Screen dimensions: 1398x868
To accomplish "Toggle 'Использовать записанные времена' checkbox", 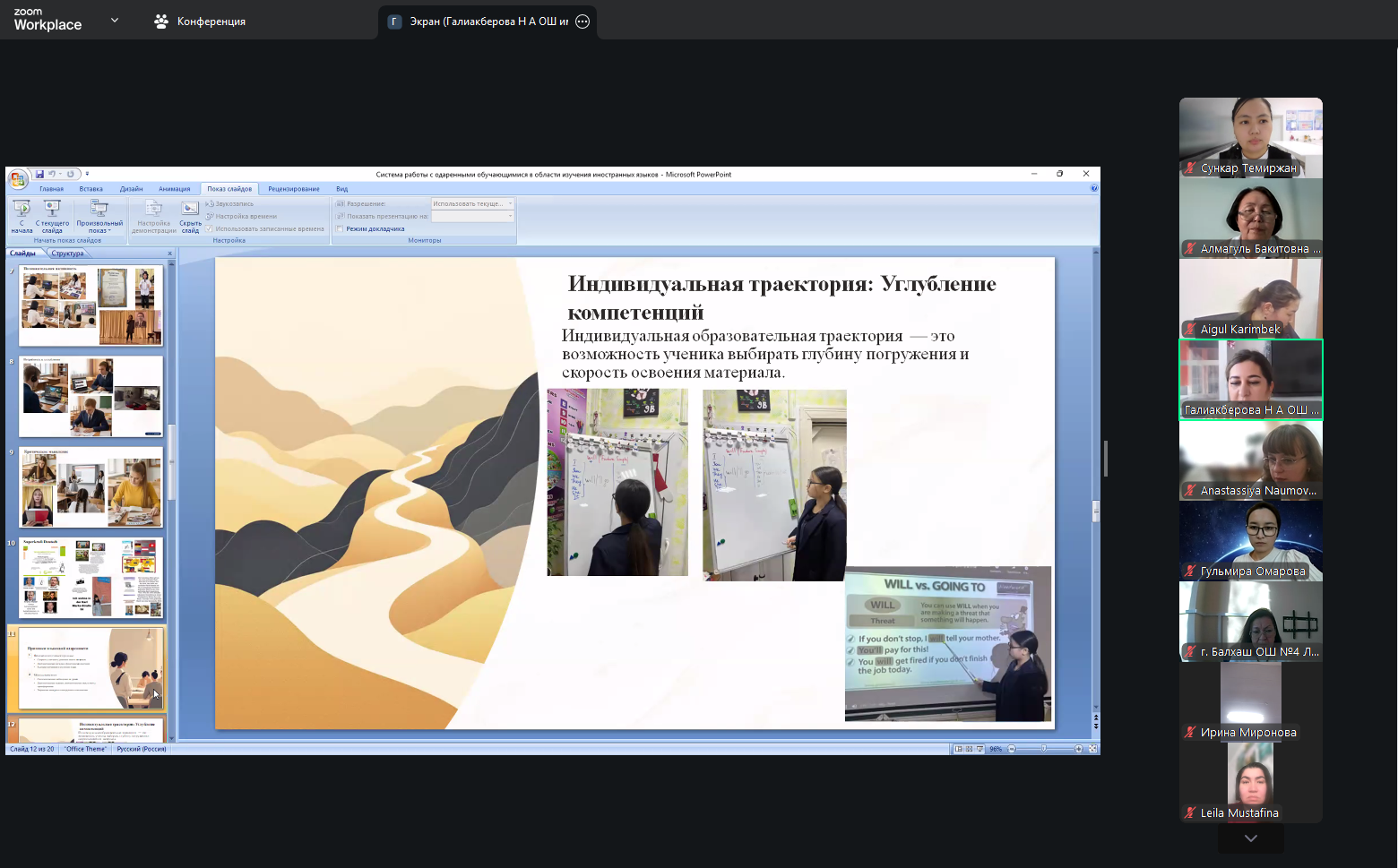I will (209, 228).
